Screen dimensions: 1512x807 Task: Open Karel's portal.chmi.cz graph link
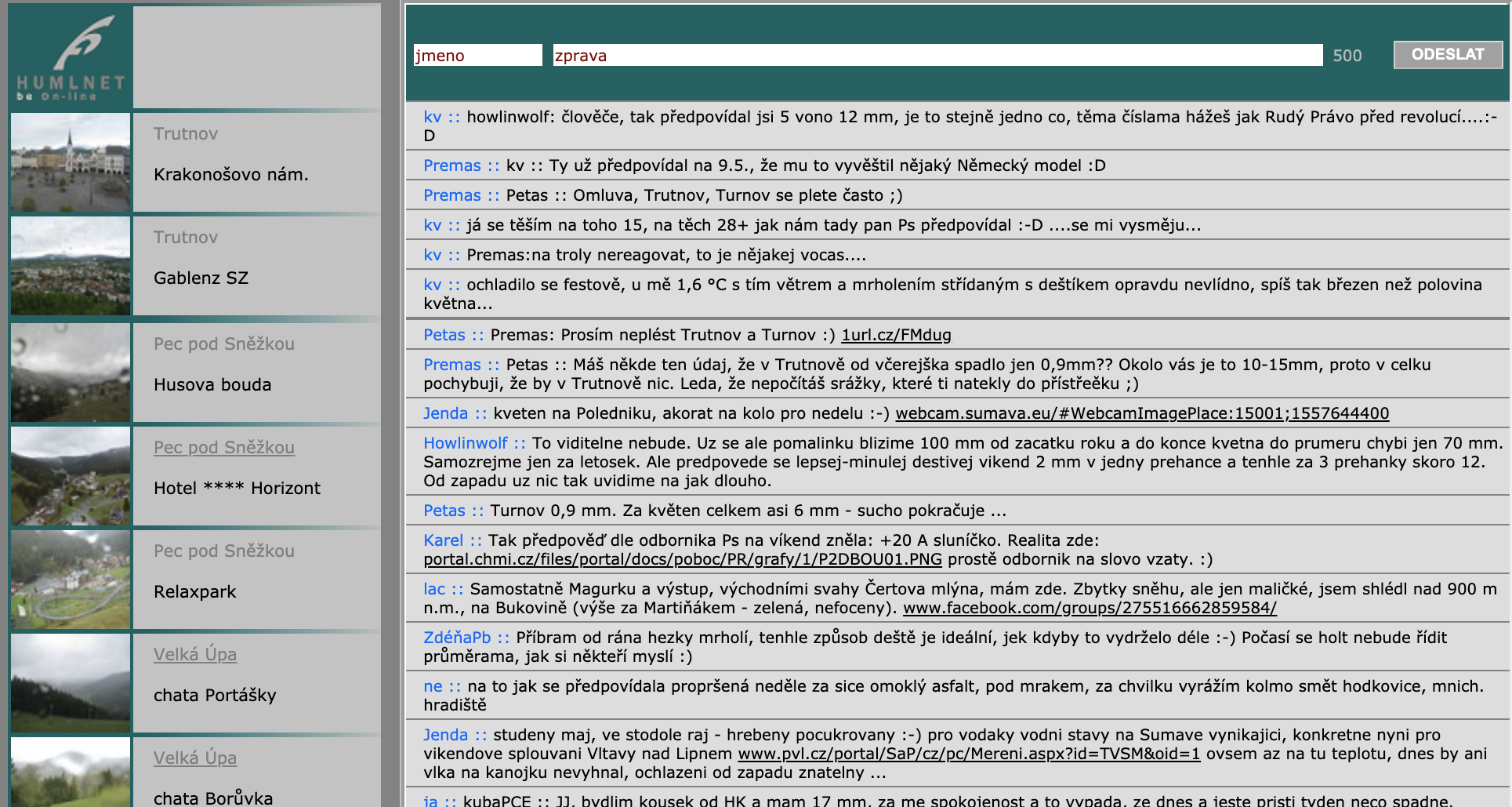(682, 560)
